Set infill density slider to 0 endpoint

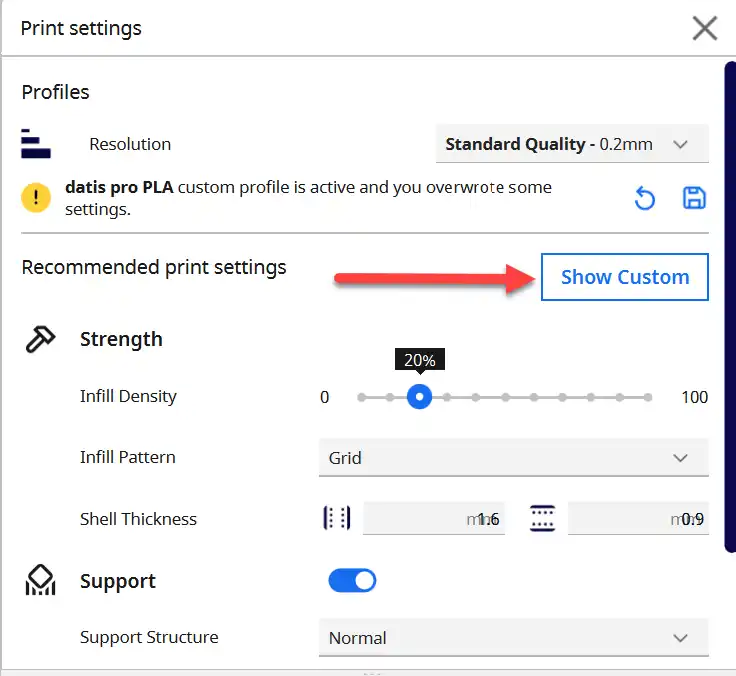coord(361,398)
